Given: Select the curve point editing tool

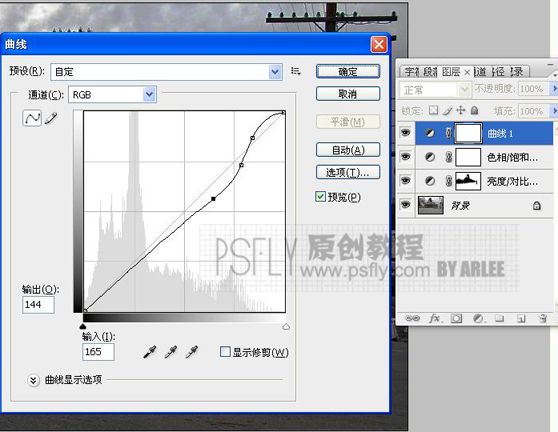Looking at the screenshot, I should pos(32,118).
